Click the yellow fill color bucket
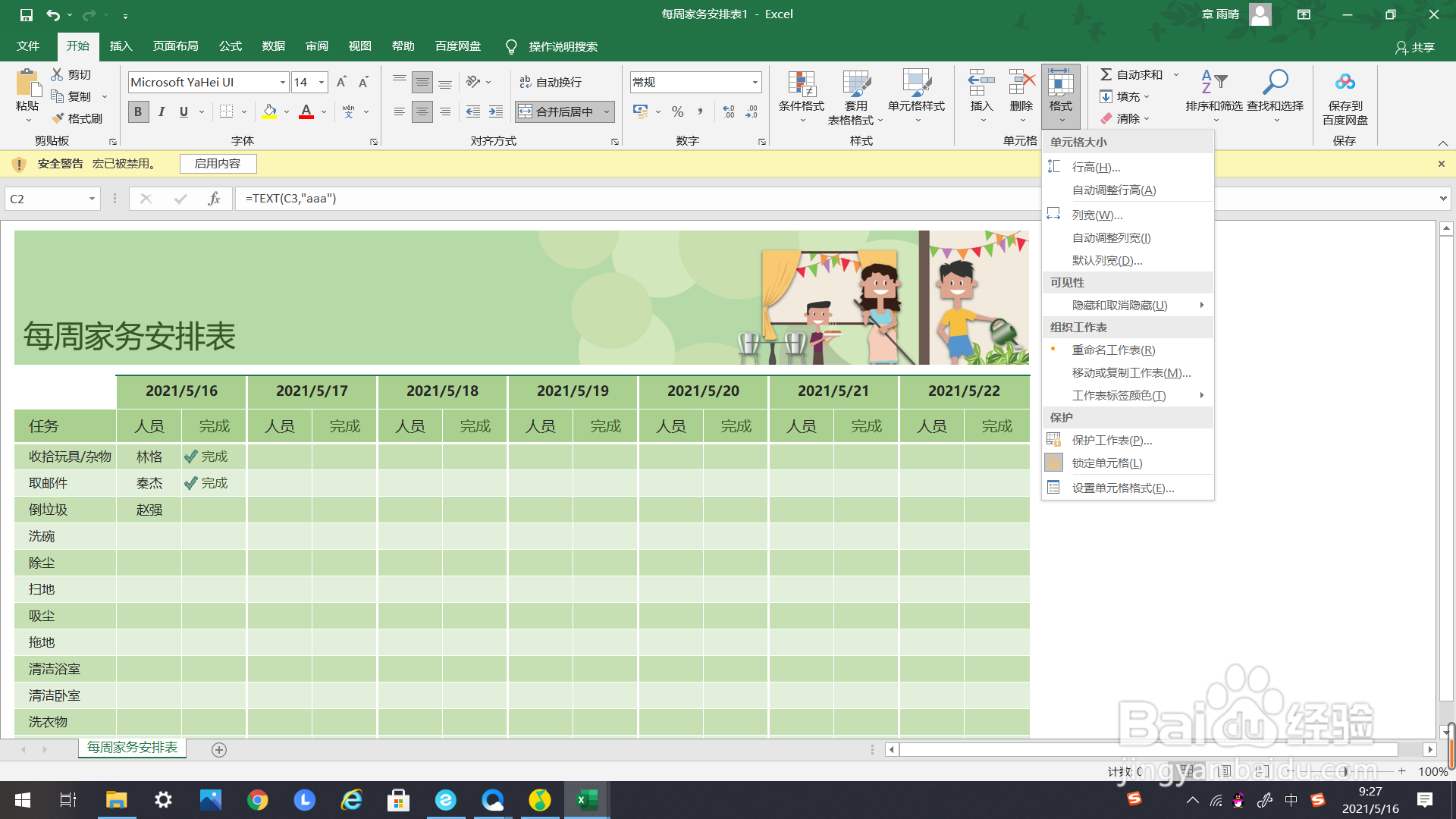This screenshot has width=1456, height=819. pyautogui.click(x=269, y=111)
